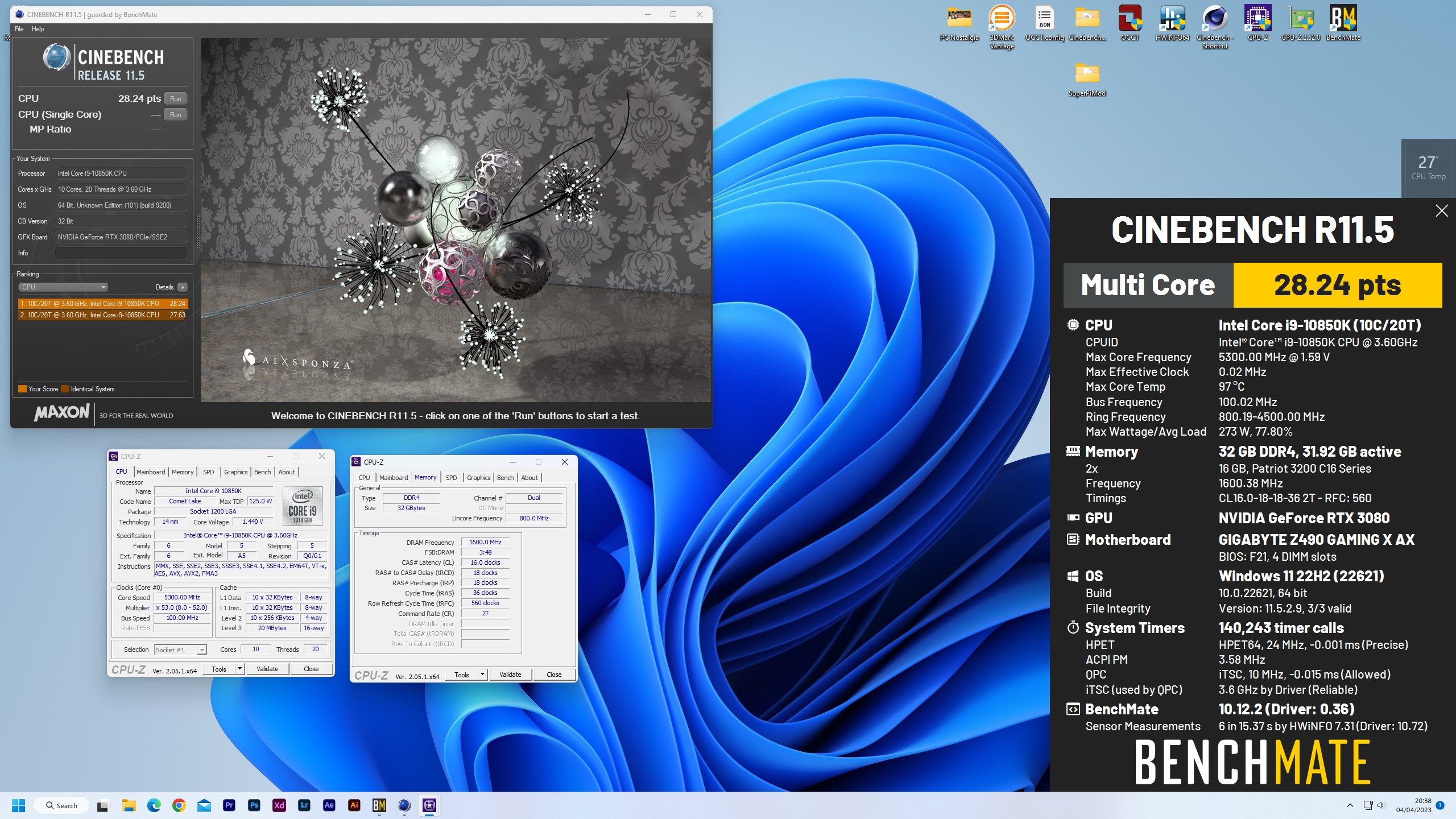This screenshot has width=1456, height=819.
Task: Open Mainboard tab in right CPU-Z window
Action: (394, 478)
